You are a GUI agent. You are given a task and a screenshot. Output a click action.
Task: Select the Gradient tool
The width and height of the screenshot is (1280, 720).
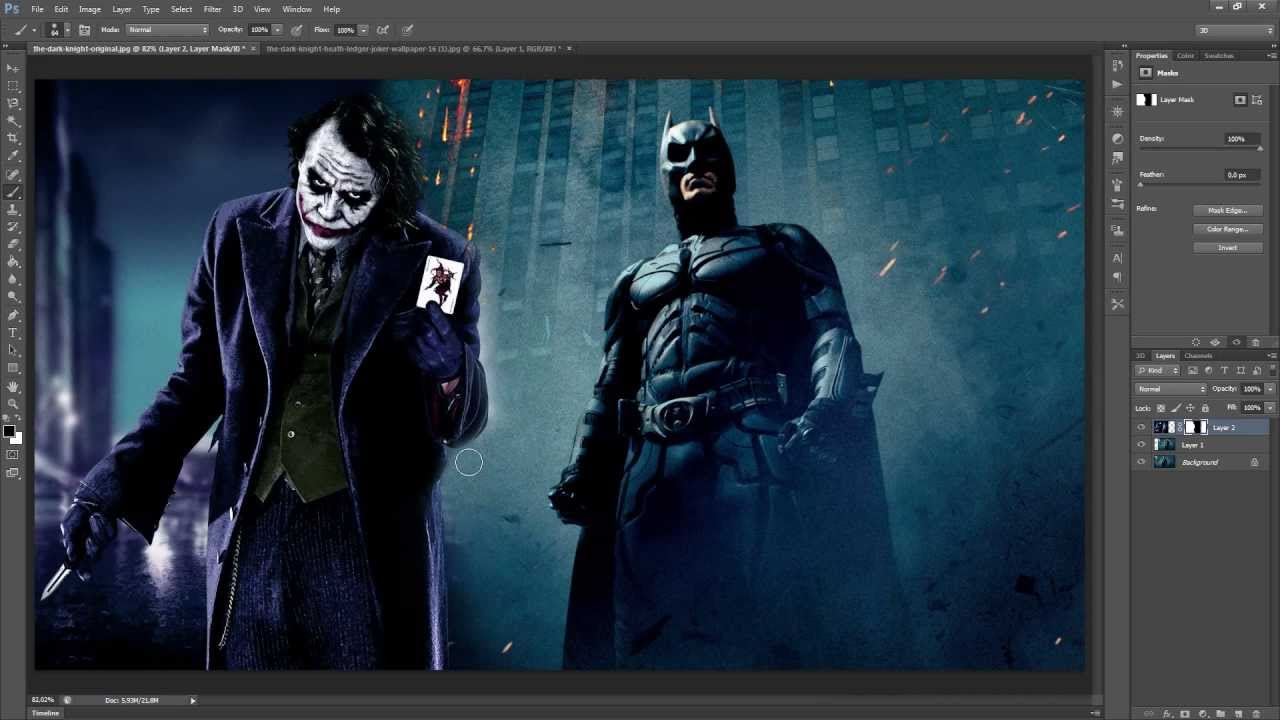click(x=13, y=262)
